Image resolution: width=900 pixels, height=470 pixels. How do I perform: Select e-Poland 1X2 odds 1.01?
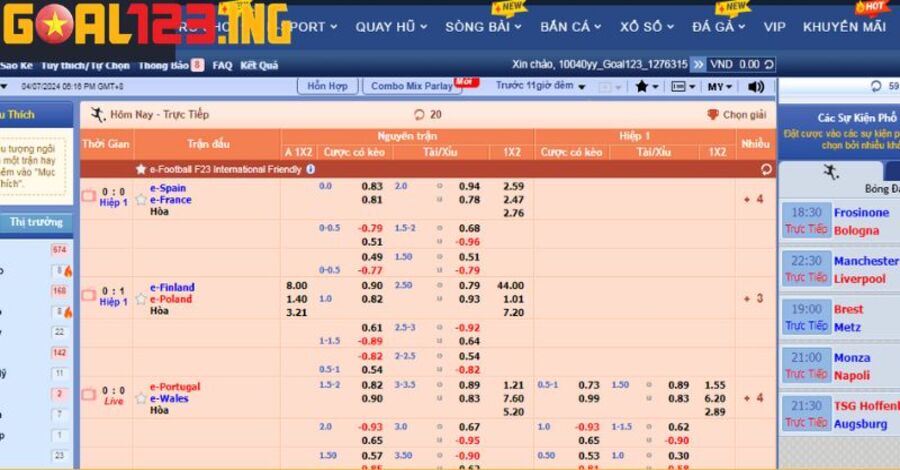[513, 299]
